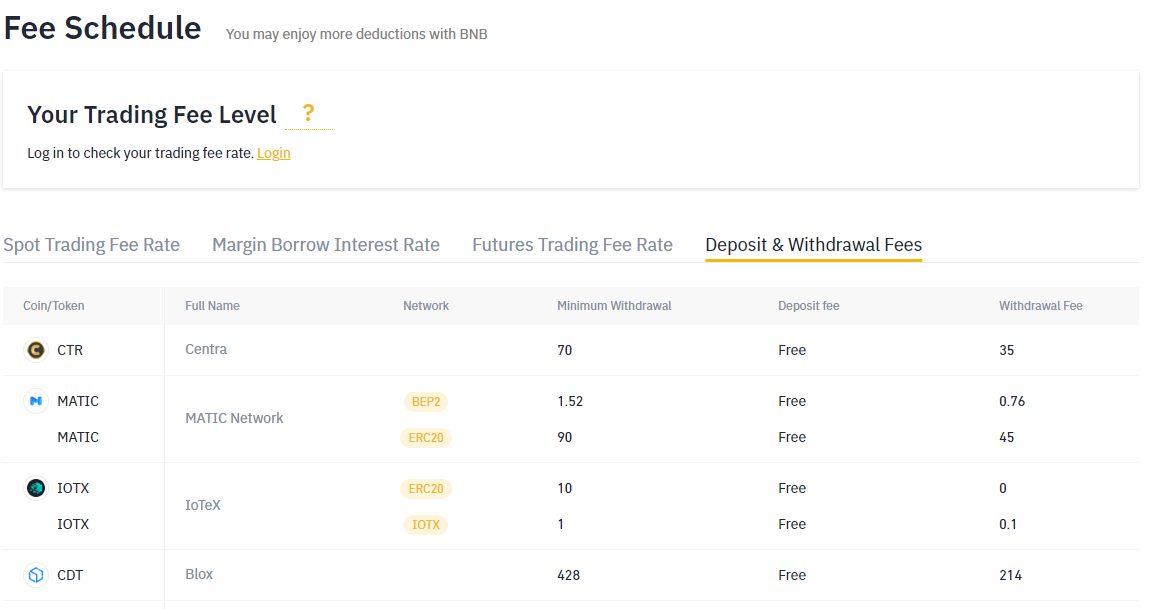Open the Spot Trading Fee Rate tab

(x=92, y=245)
